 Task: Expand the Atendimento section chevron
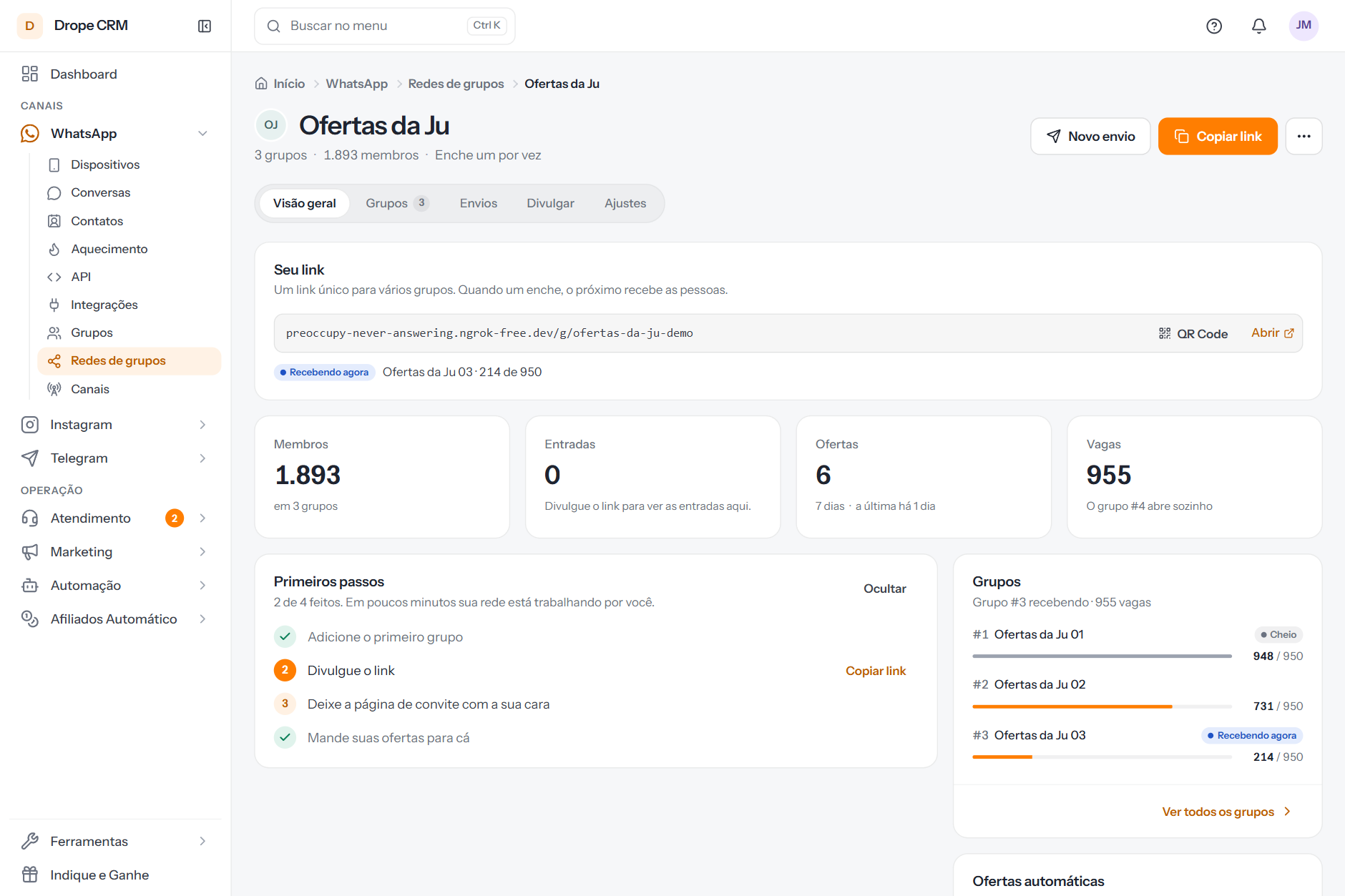[202, 518]
